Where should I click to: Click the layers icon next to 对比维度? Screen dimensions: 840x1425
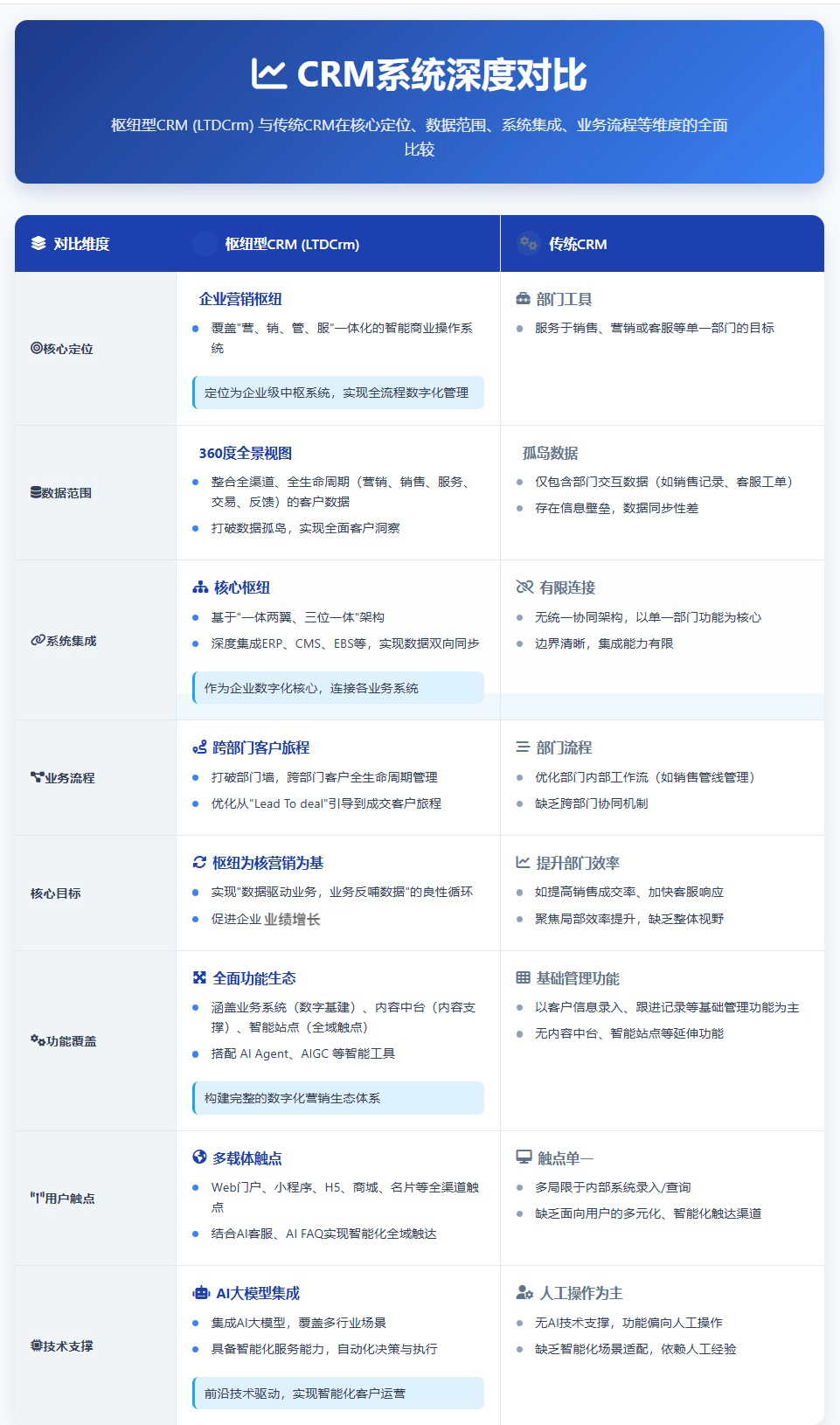[38, 244]
